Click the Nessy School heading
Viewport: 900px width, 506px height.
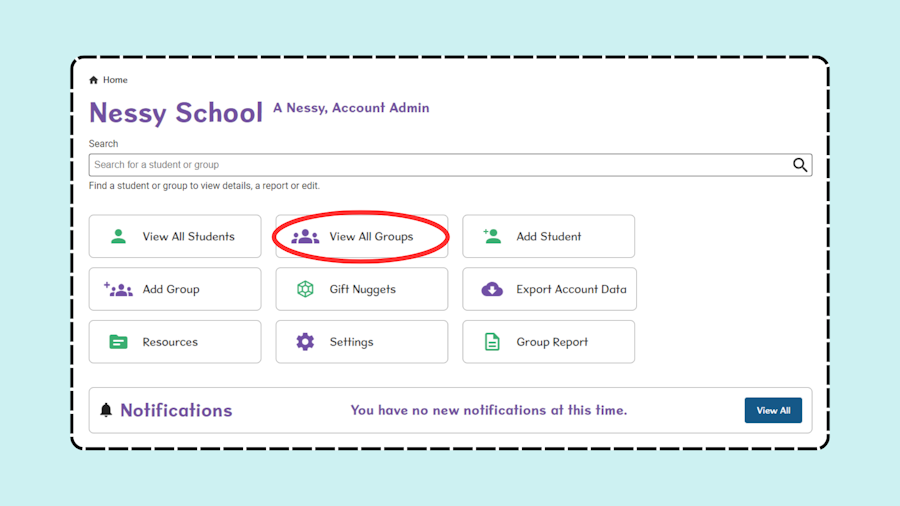(176, 112)
